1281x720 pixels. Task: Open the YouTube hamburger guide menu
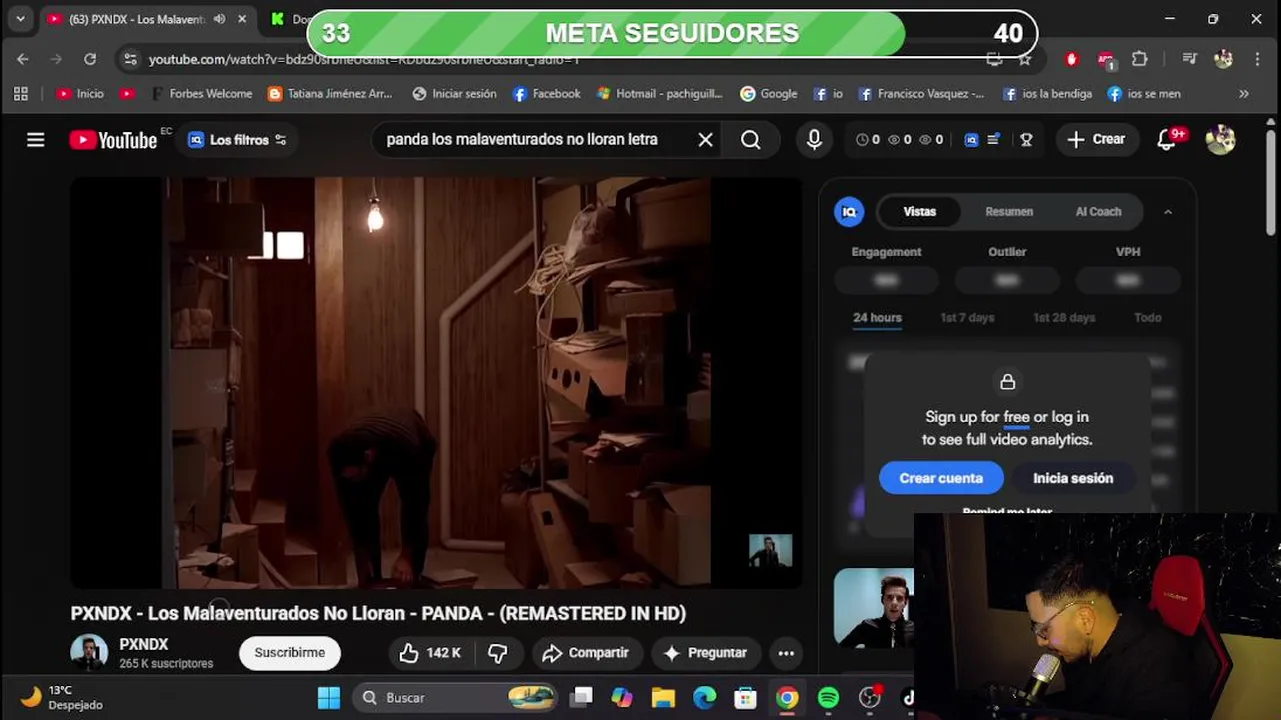36,140
